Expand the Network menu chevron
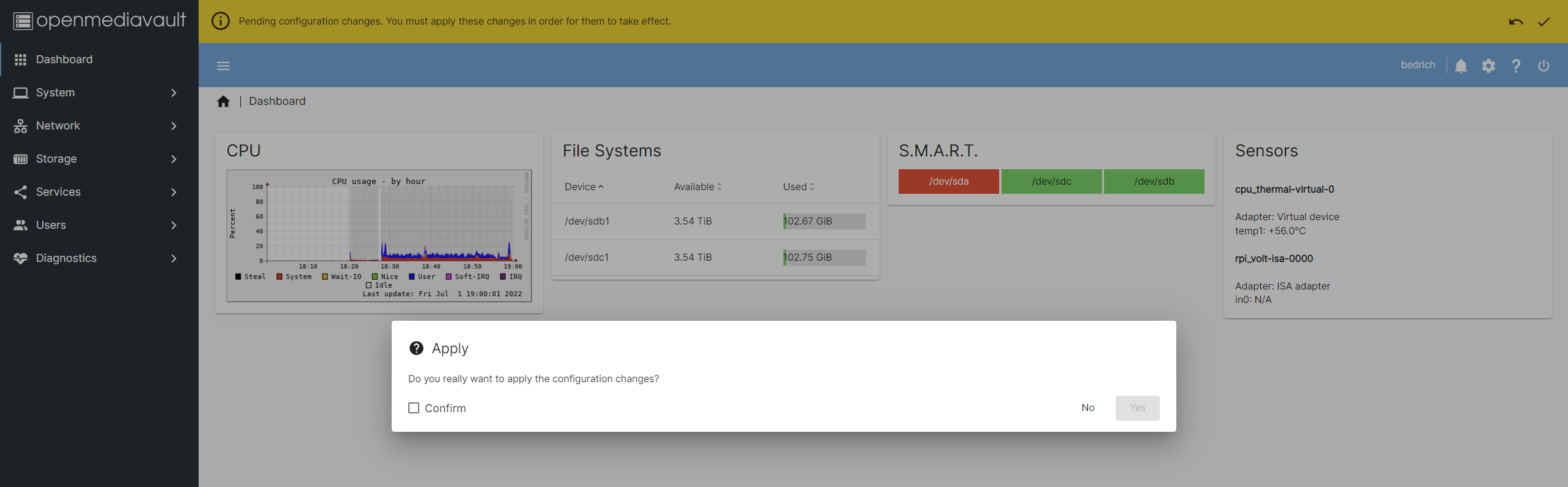 pos(174,126)
